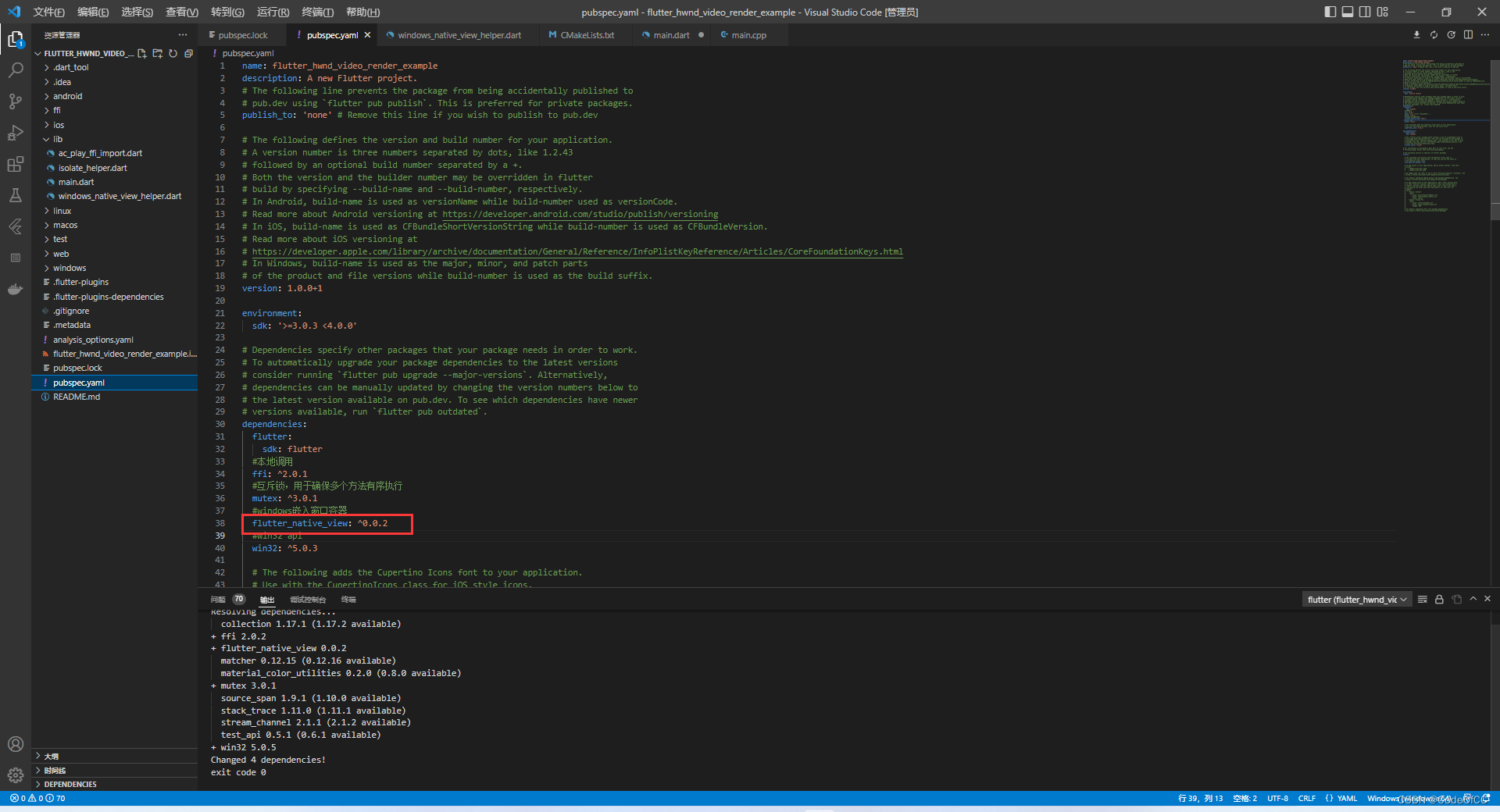This screenshot has height=812, width=1500.
Task: Open the Customize Layout button
Action: click(1383, 12)
